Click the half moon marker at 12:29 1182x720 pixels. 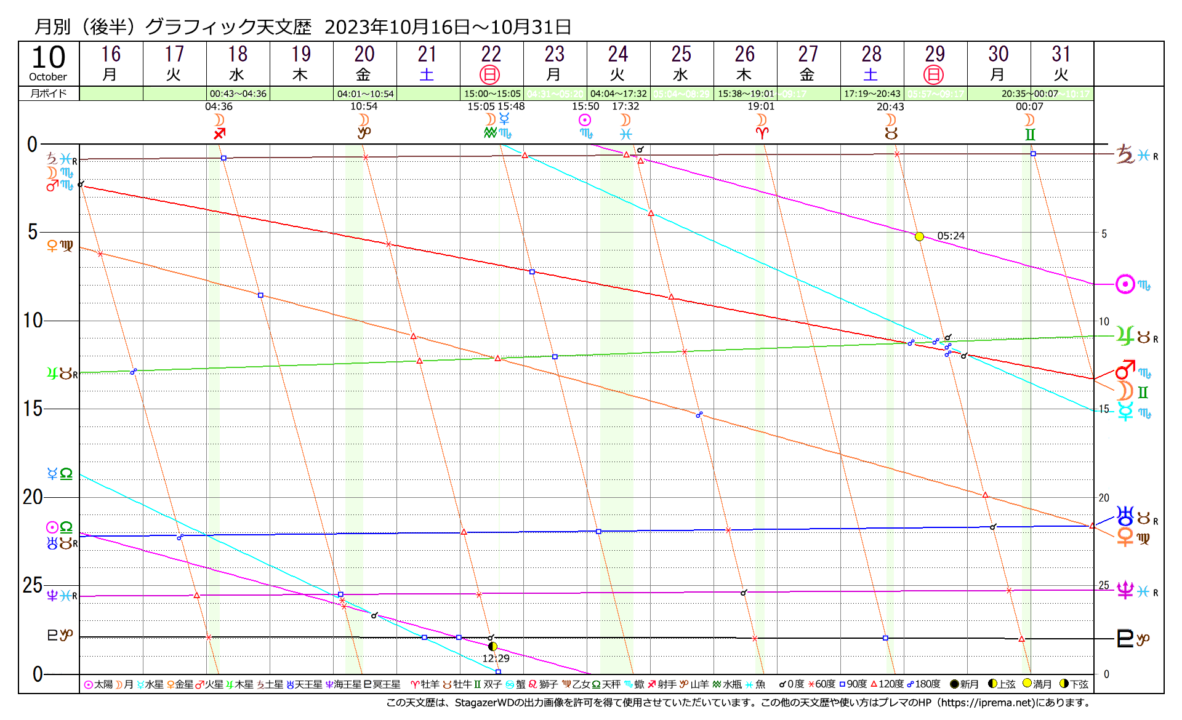(x=491, y=647)
